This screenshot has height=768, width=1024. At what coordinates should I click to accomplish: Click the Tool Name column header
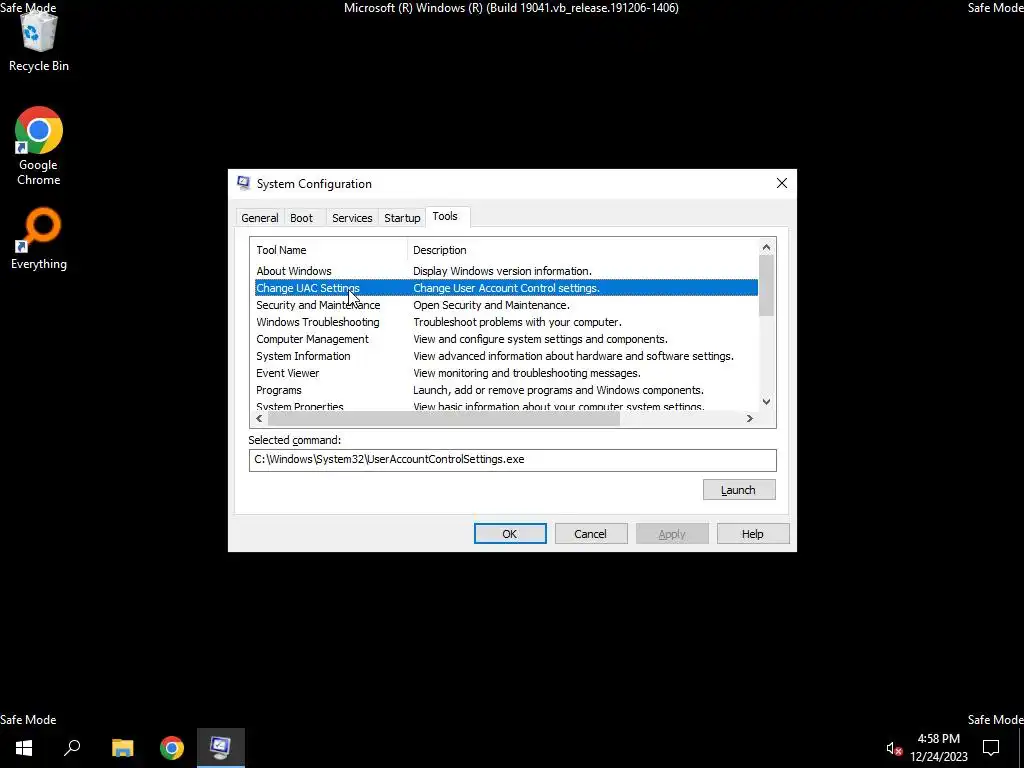(x=328, y=250)
